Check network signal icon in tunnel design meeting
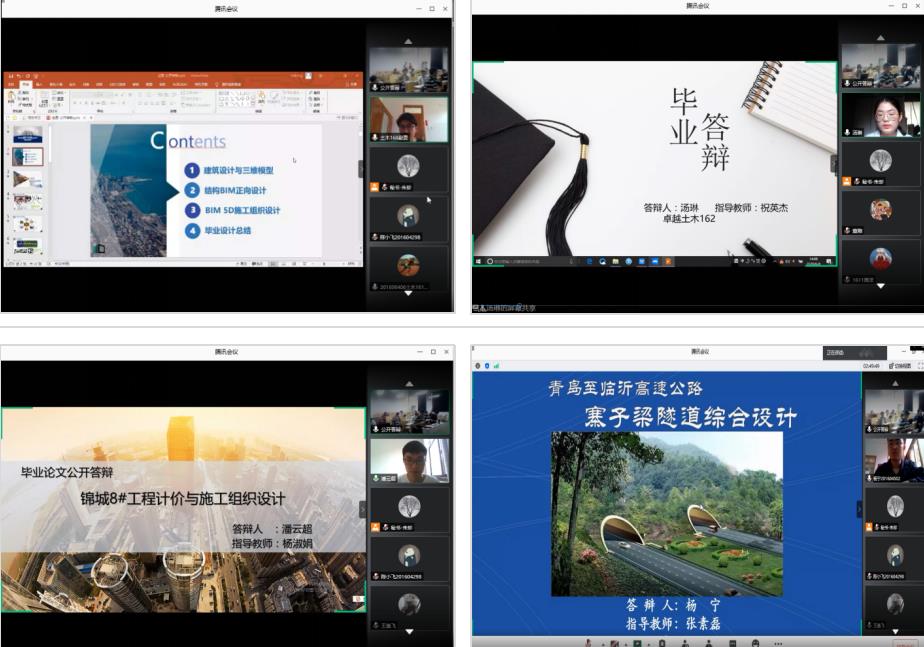Image resolution: width=924 pixels, height=647 pixels. [494, 366]
